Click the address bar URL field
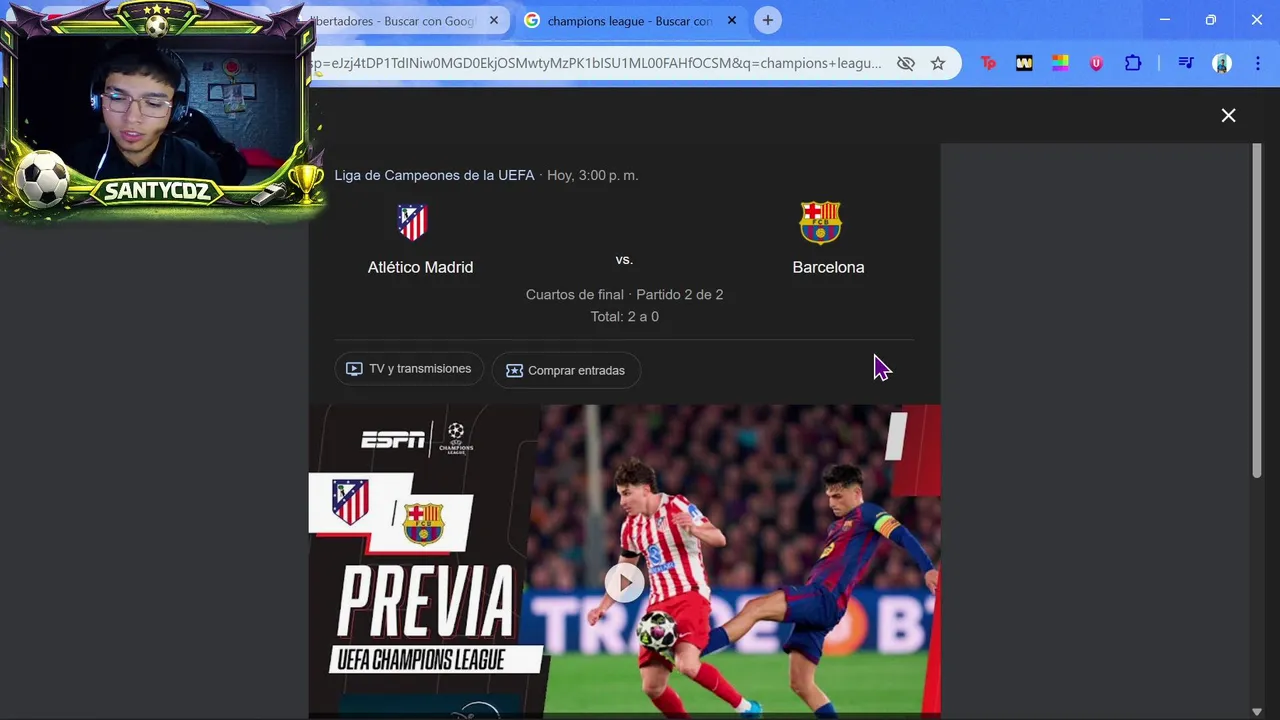Image resolution: width=1280 pixels, height=720 pixels. [x=596, y=63]
